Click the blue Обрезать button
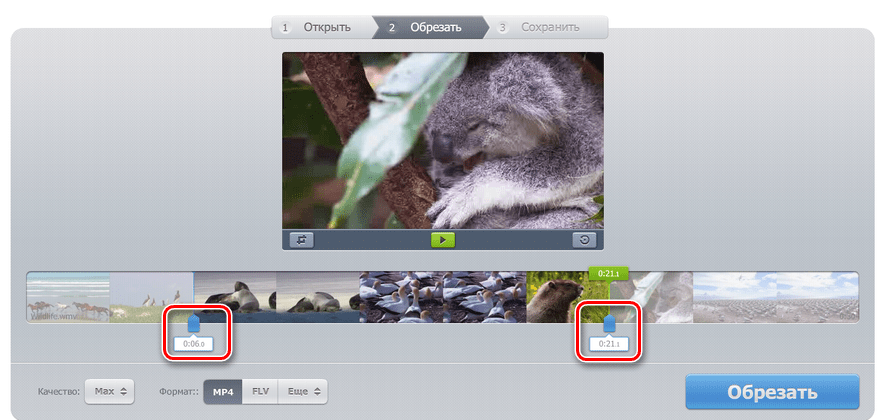This screenshot has width=886, height=420. point(772,392)
